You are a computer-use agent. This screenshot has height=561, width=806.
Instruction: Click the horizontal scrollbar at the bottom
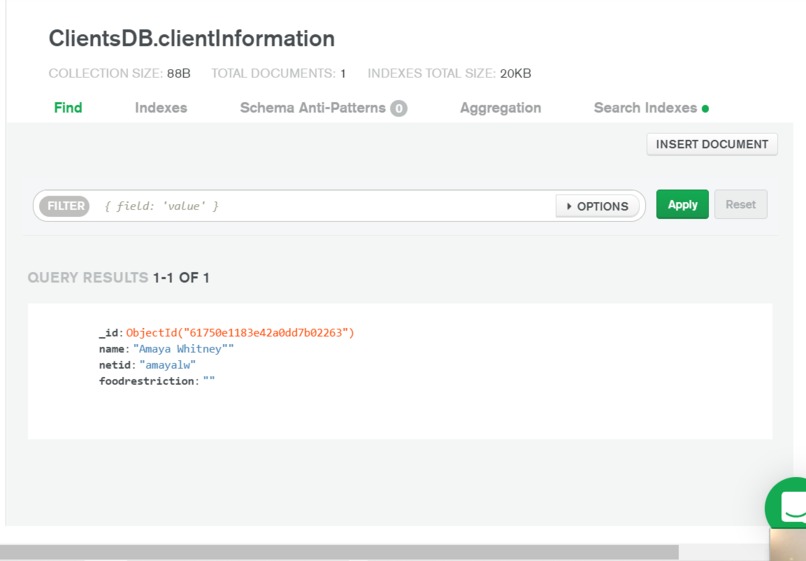coord(340,552)
